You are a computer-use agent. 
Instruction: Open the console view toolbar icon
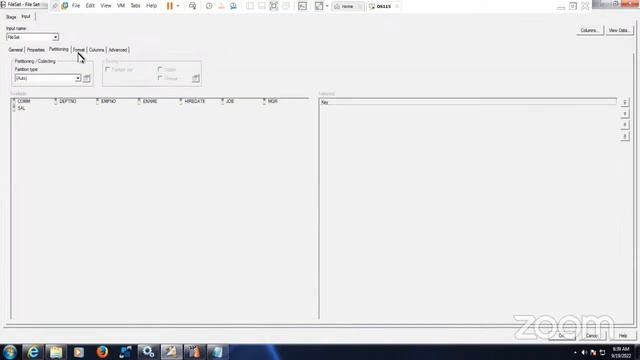(302, 6)
